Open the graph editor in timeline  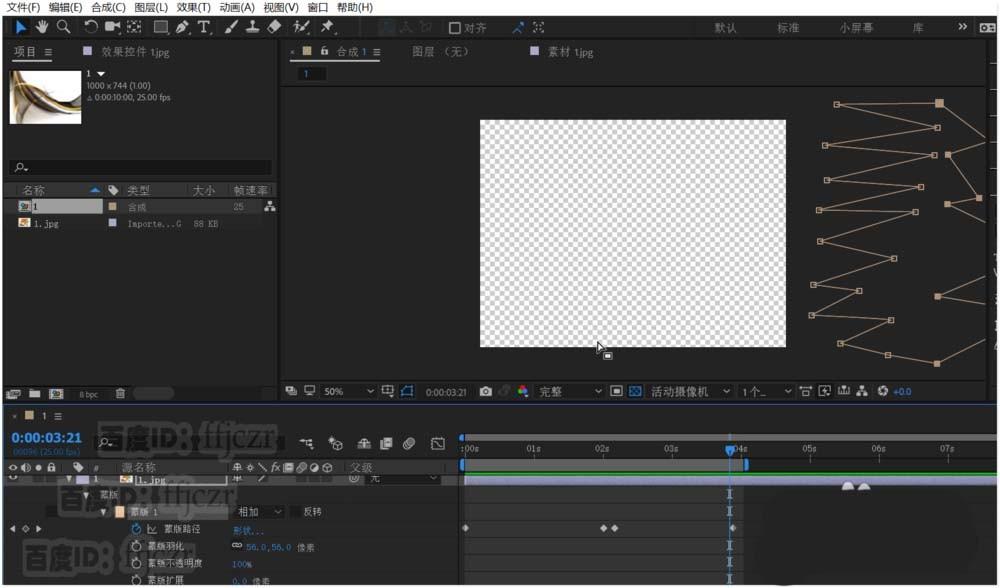click(437, 443)
